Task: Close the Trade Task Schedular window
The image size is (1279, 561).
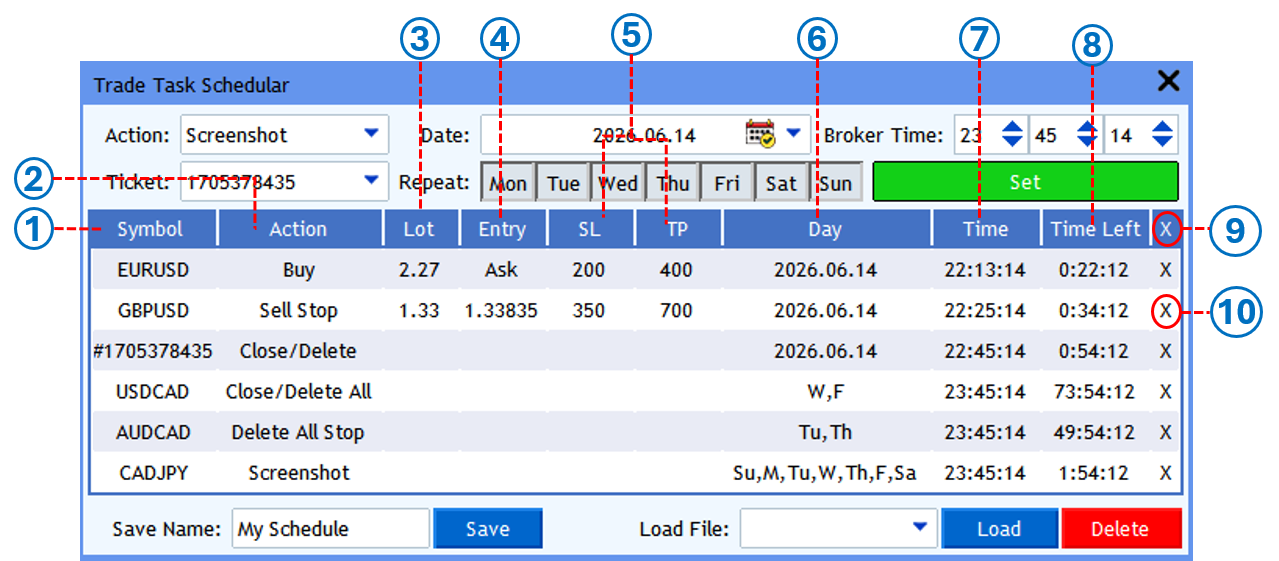Action: coord(1167,82)
